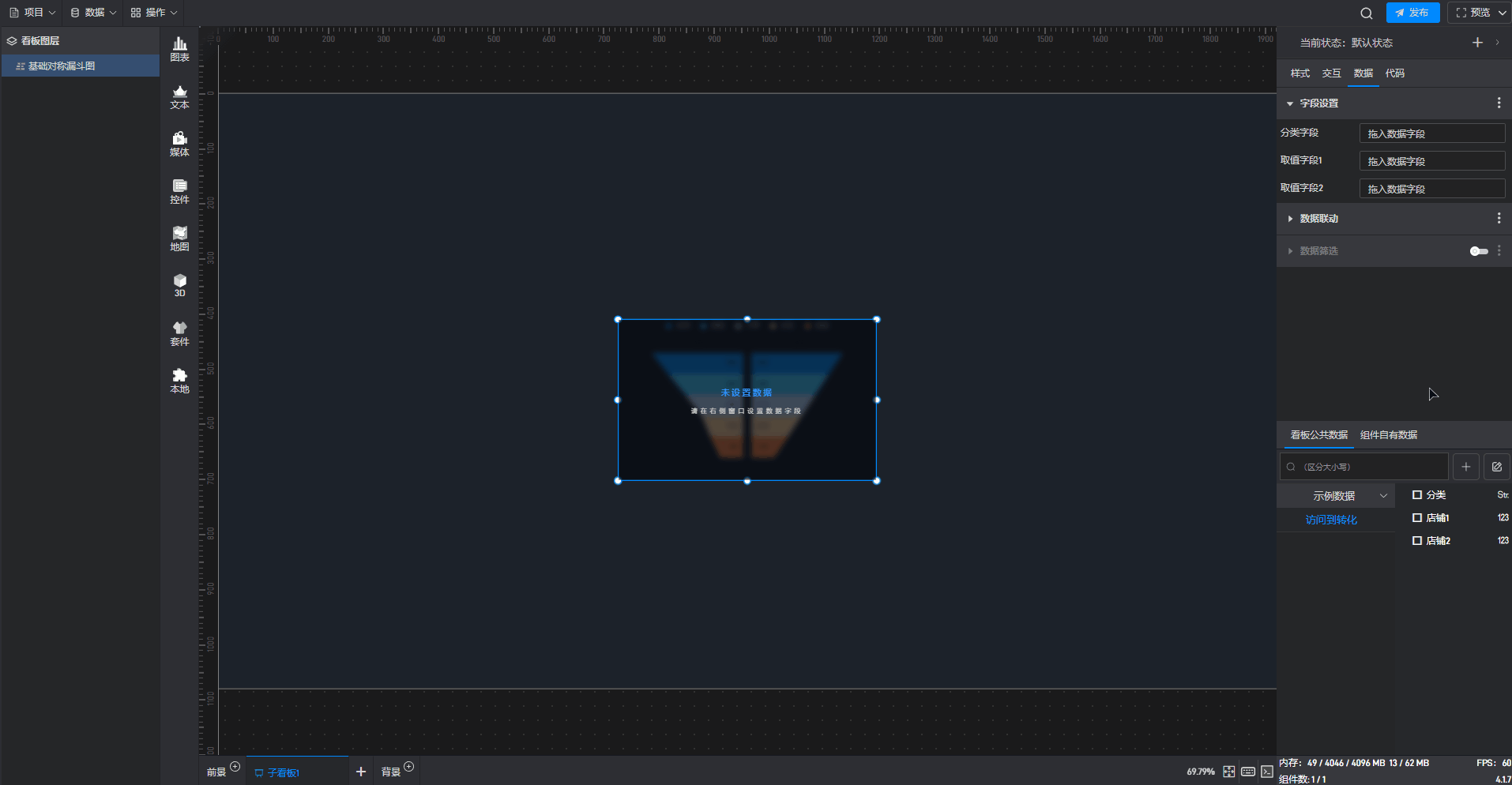
Task: Open the 文本 text components icon
Action: click(x=179, y=96)
